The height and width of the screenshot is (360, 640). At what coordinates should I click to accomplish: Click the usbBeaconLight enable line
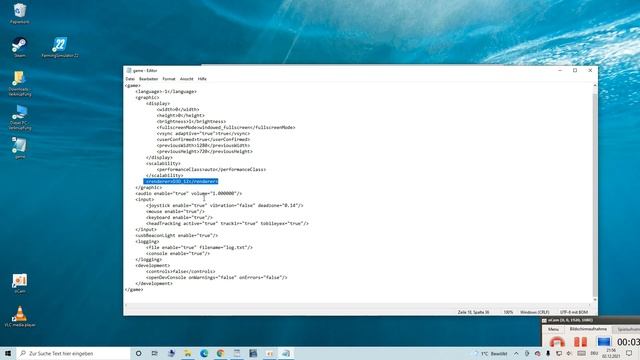pos(177,236)
